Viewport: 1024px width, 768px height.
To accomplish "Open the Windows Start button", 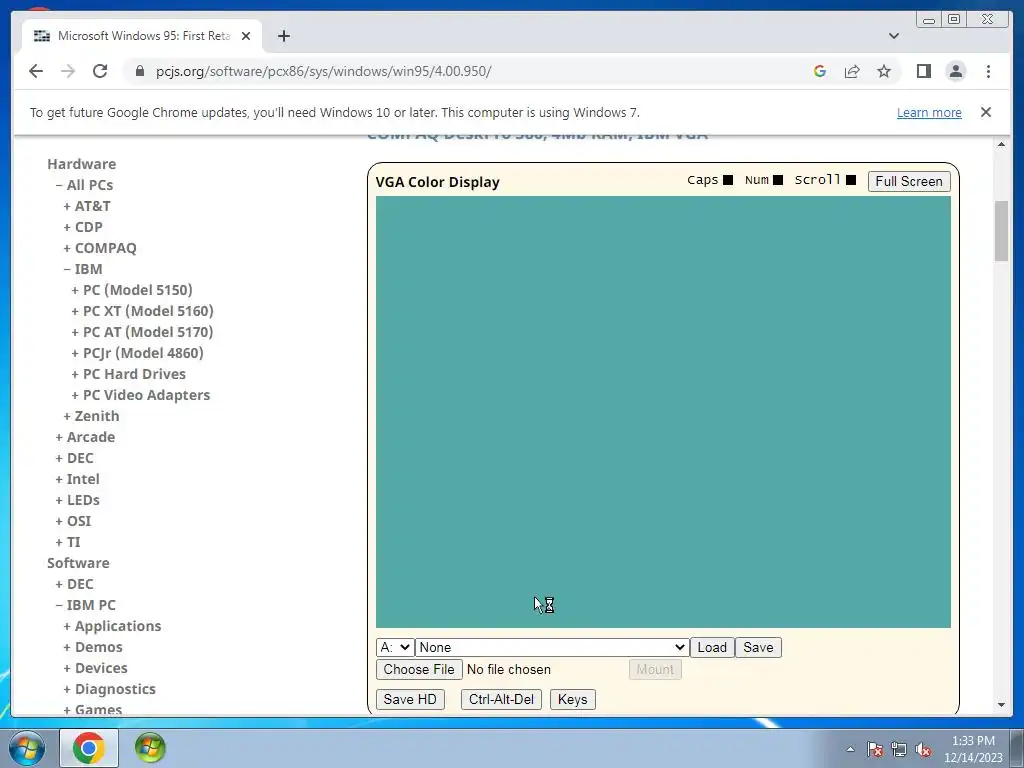I will [27, 748].
